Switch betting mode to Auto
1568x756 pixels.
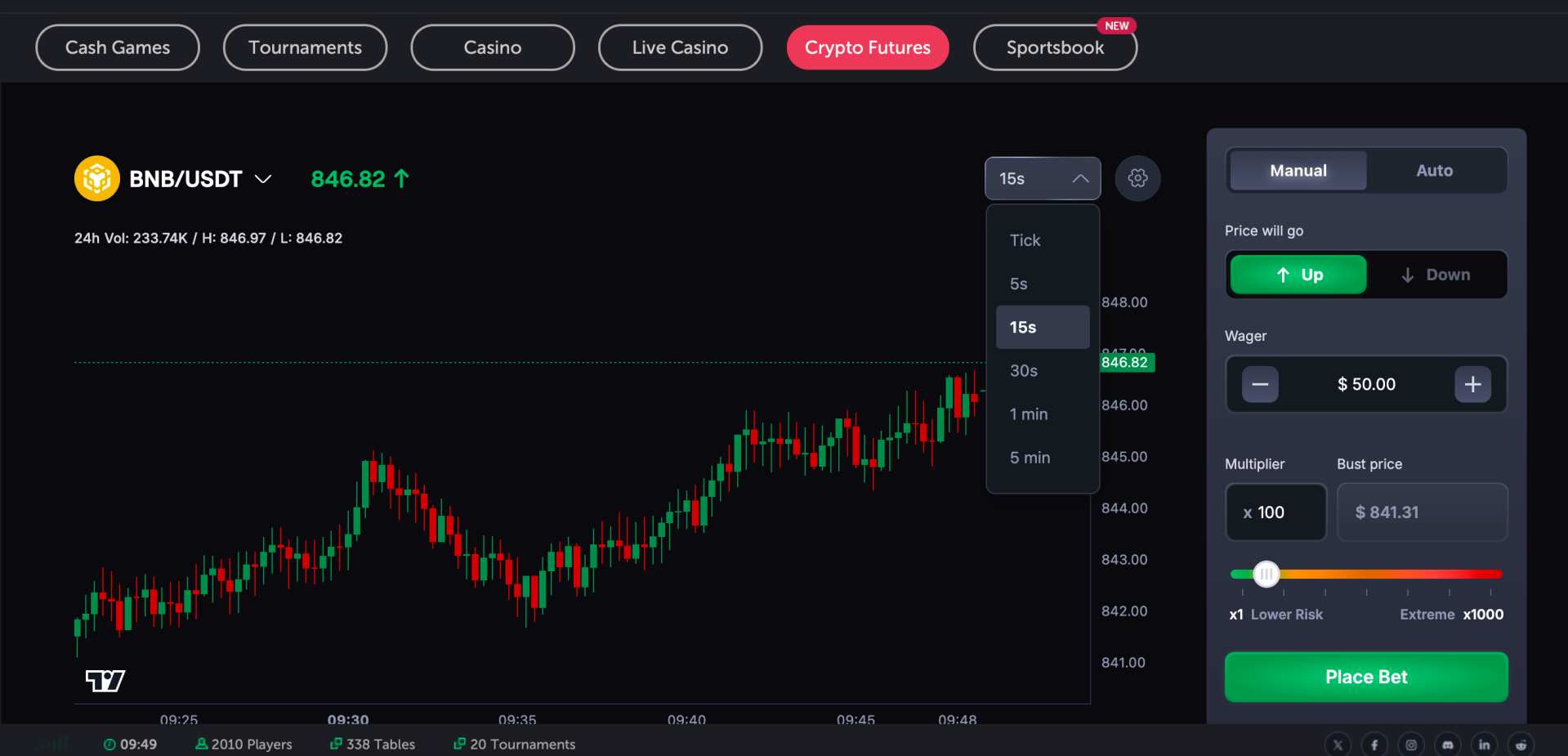1435,170
